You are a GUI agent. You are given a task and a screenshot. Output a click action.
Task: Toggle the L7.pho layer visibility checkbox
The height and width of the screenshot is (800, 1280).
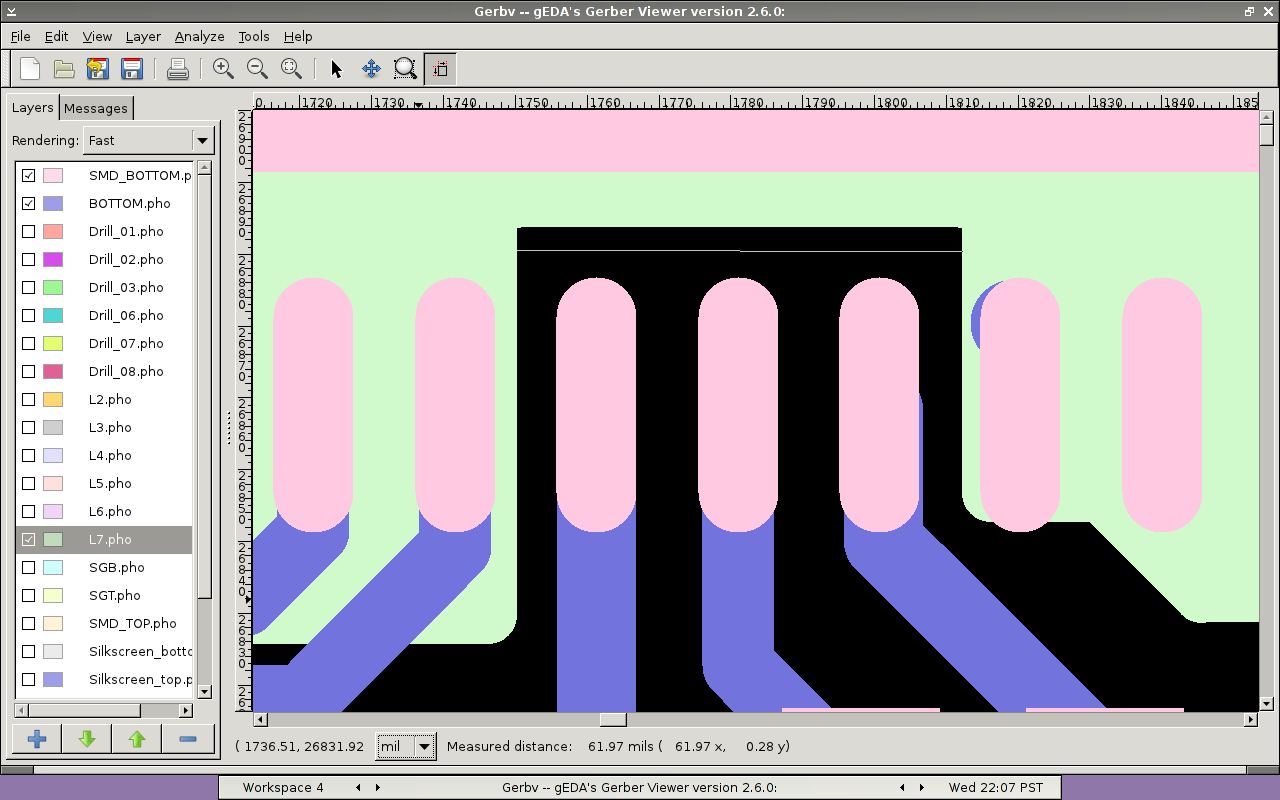pyautogui.click(x=29, y=539)
